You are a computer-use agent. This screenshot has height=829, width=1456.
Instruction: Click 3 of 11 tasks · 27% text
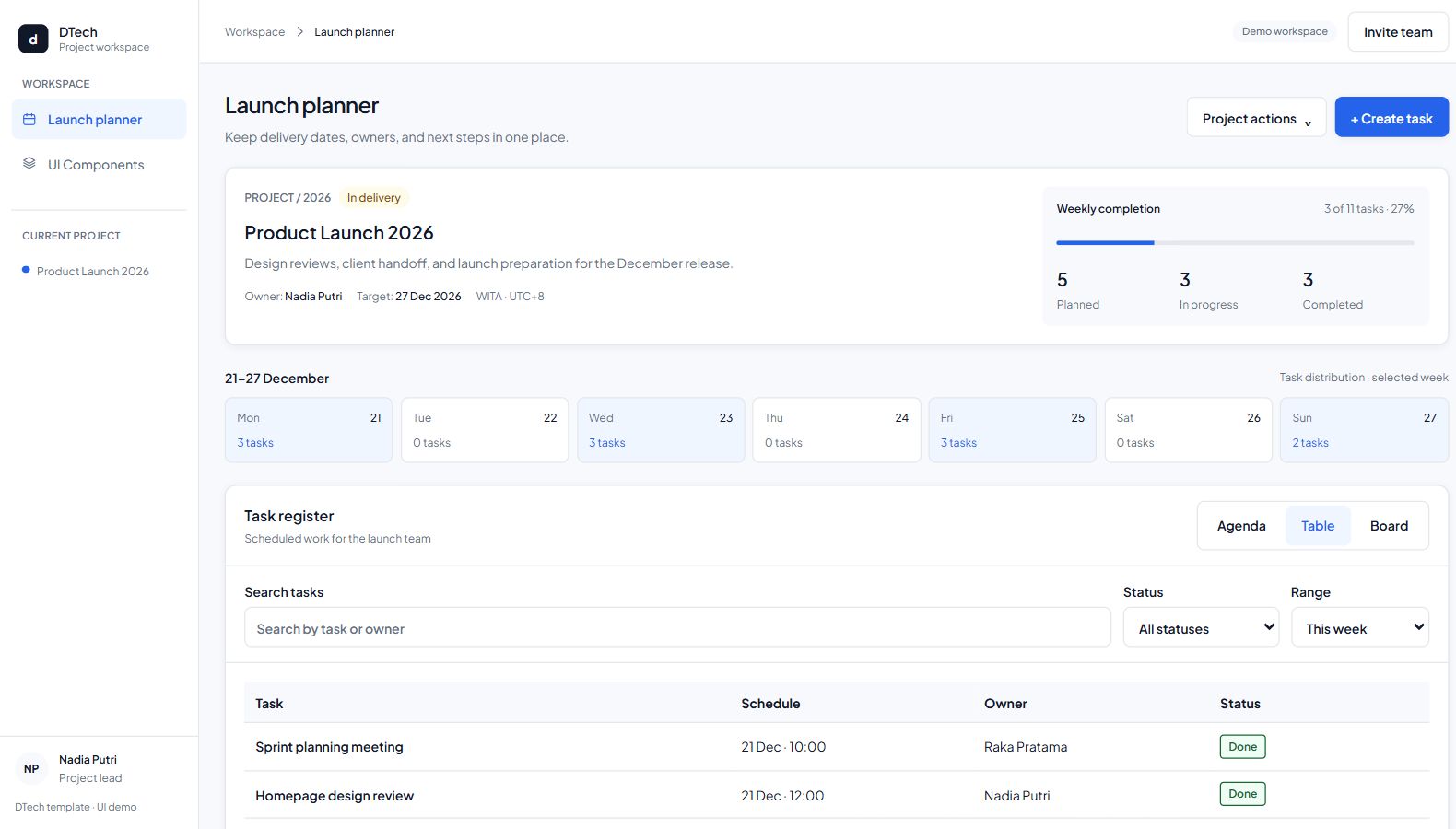click(x=1368, y=209)
